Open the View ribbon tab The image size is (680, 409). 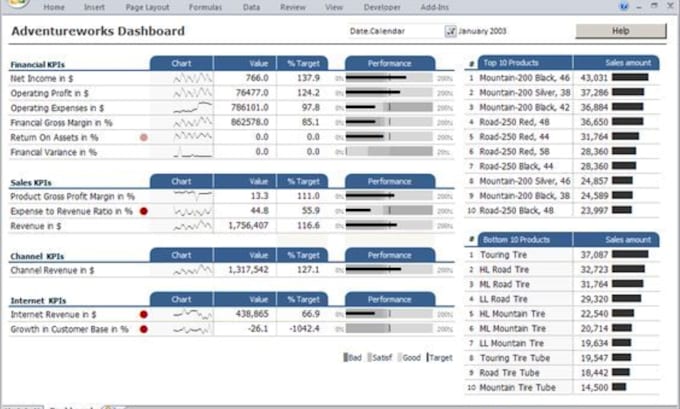point(334,7)
